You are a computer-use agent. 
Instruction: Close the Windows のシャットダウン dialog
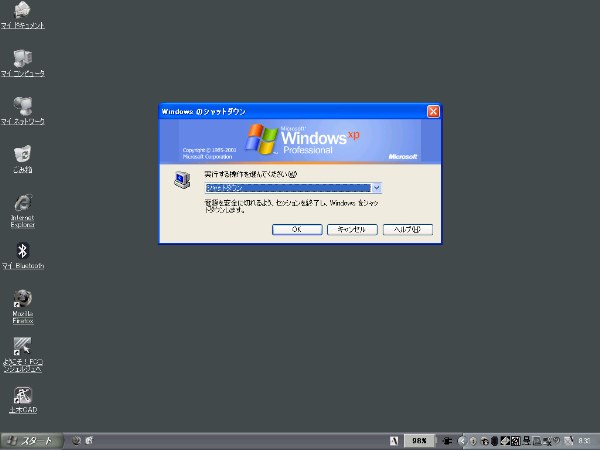click(x=433, y=111)
